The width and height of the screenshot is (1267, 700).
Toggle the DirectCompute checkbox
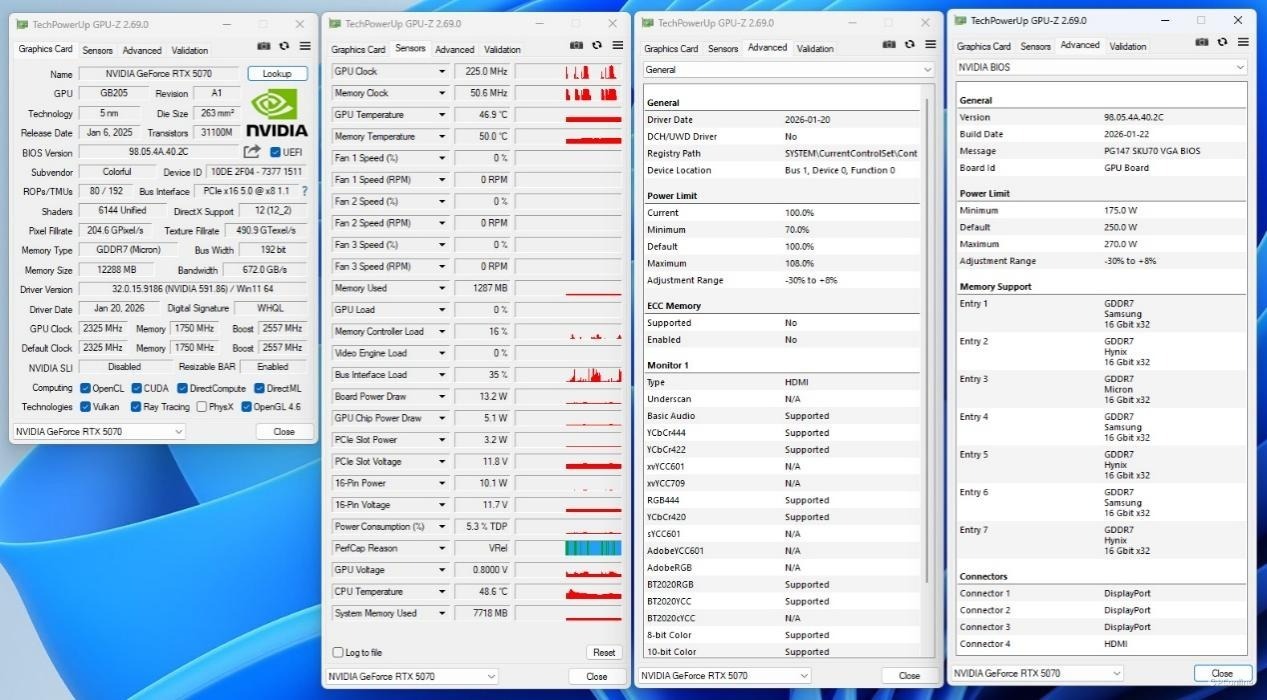(x=182, y=388)
